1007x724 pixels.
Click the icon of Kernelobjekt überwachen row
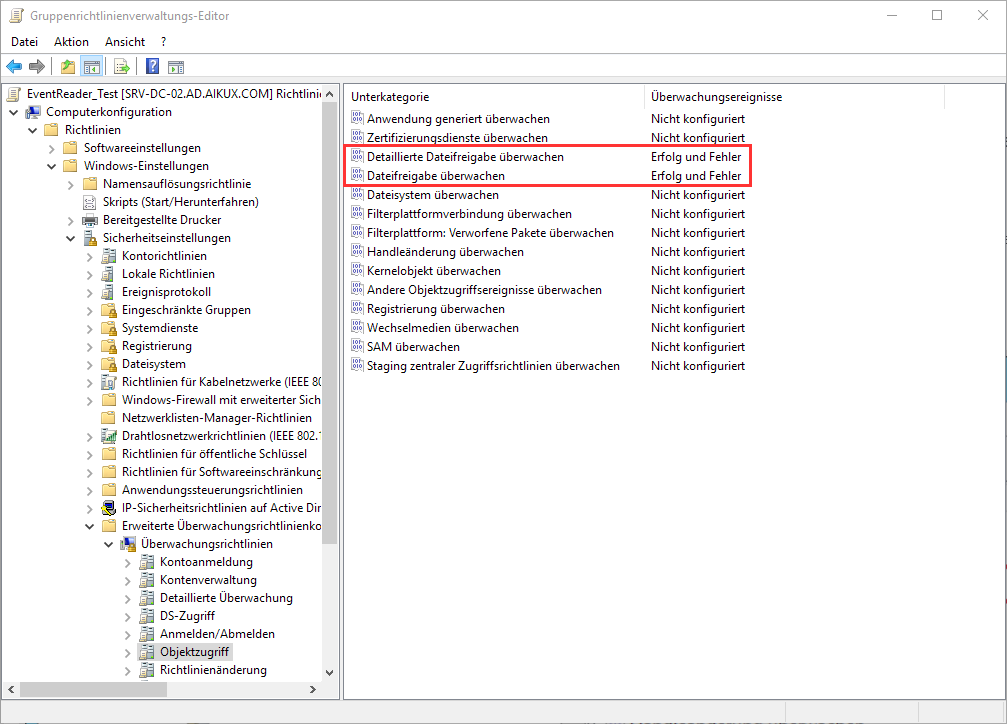point(358,270)
